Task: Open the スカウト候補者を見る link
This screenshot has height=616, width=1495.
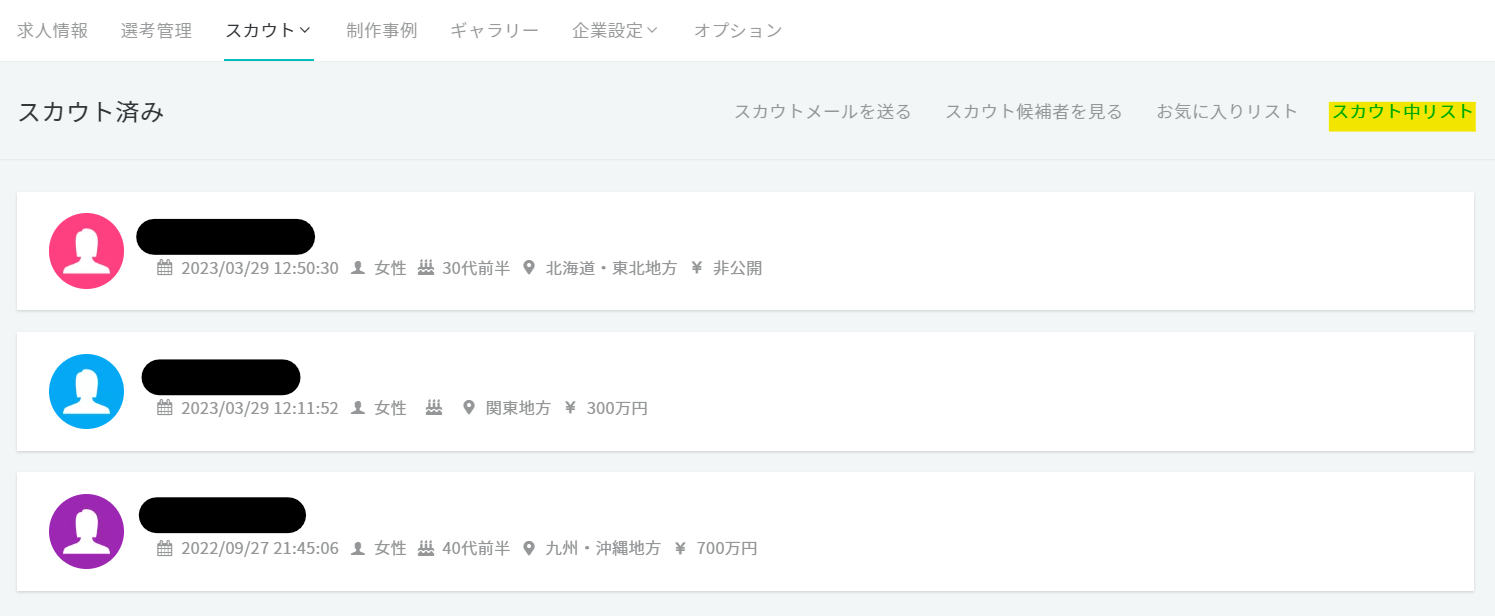Action: coord(1034,112)
